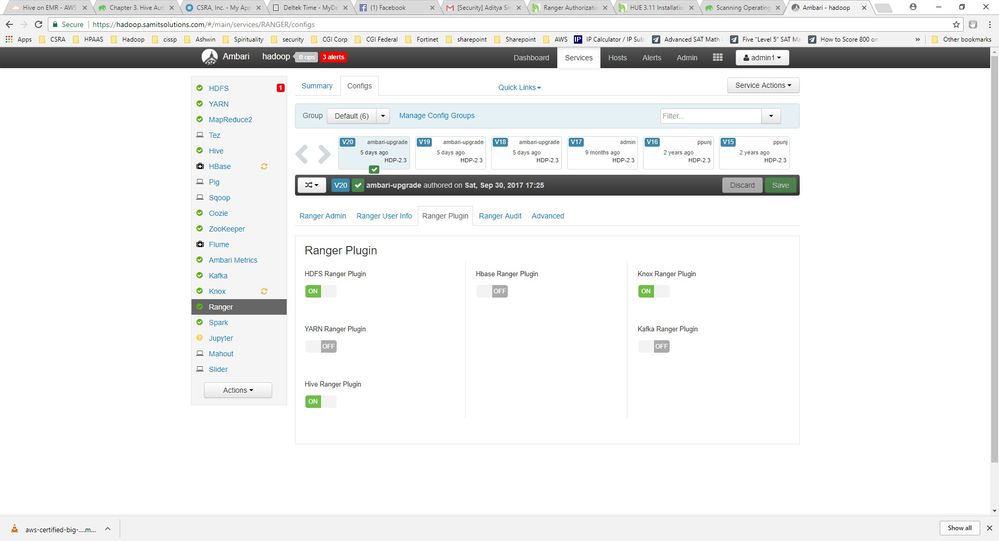Open the admin1 user menu
The width and height of the screenshot is (999, 541).
point(762,57)
